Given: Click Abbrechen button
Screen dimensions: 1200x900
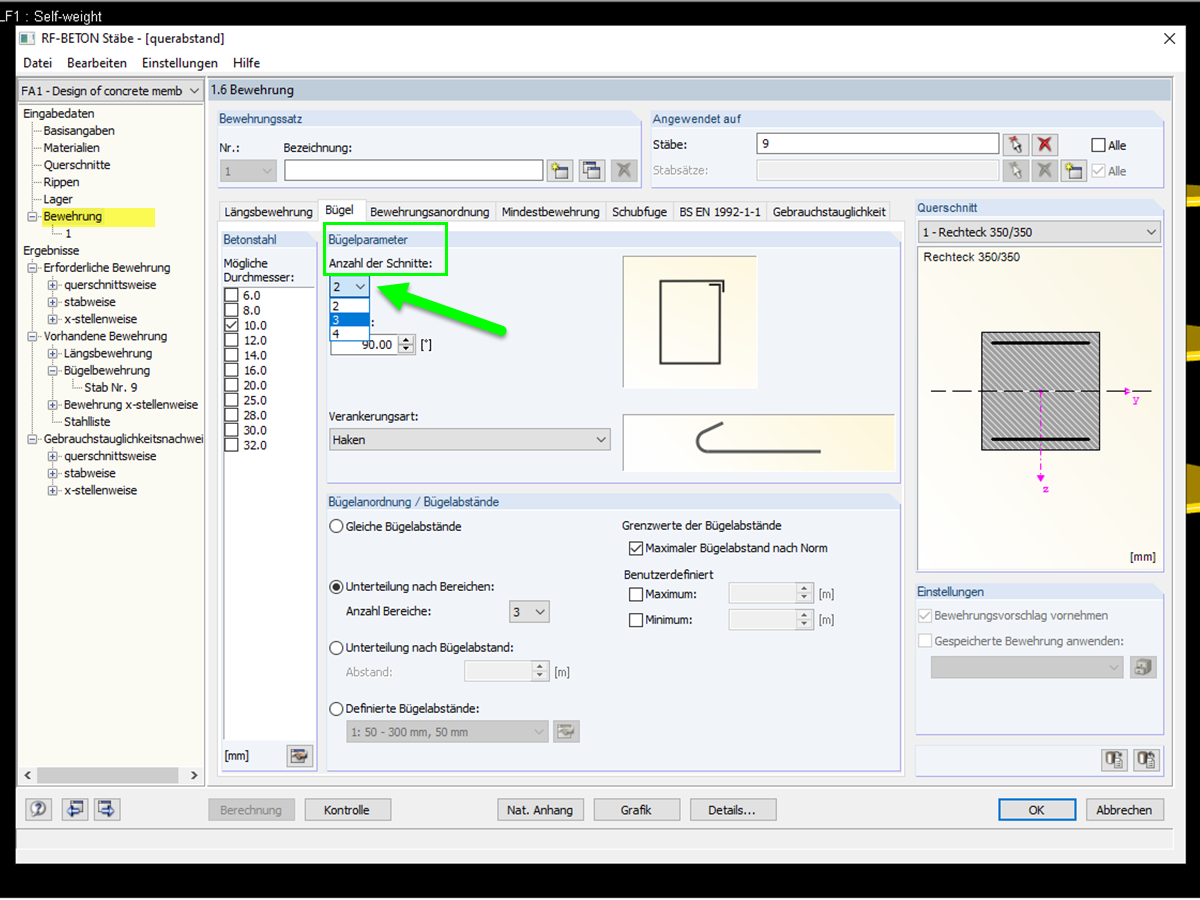Looking at the screenshot, I should (1124, 810).
